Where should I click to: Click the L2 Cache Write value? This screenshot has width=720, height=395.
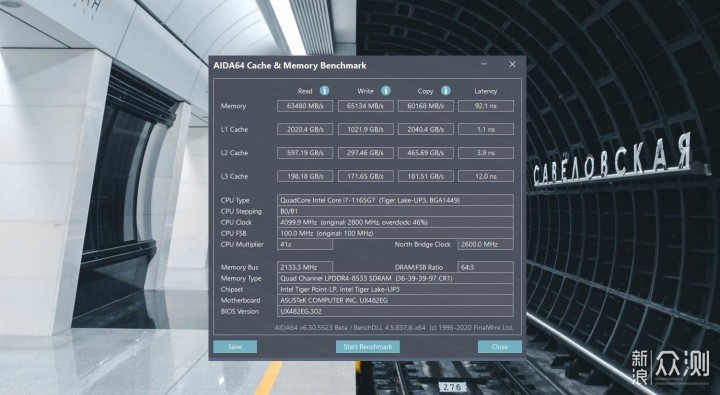pyautogui.click(x=366, y=153)
